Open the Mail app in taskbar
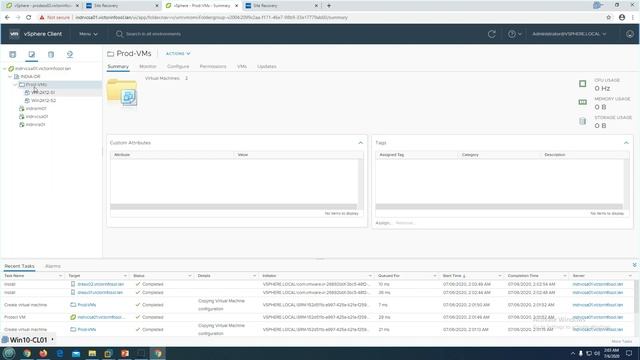The image size is (640, 360). pos(76,353)
